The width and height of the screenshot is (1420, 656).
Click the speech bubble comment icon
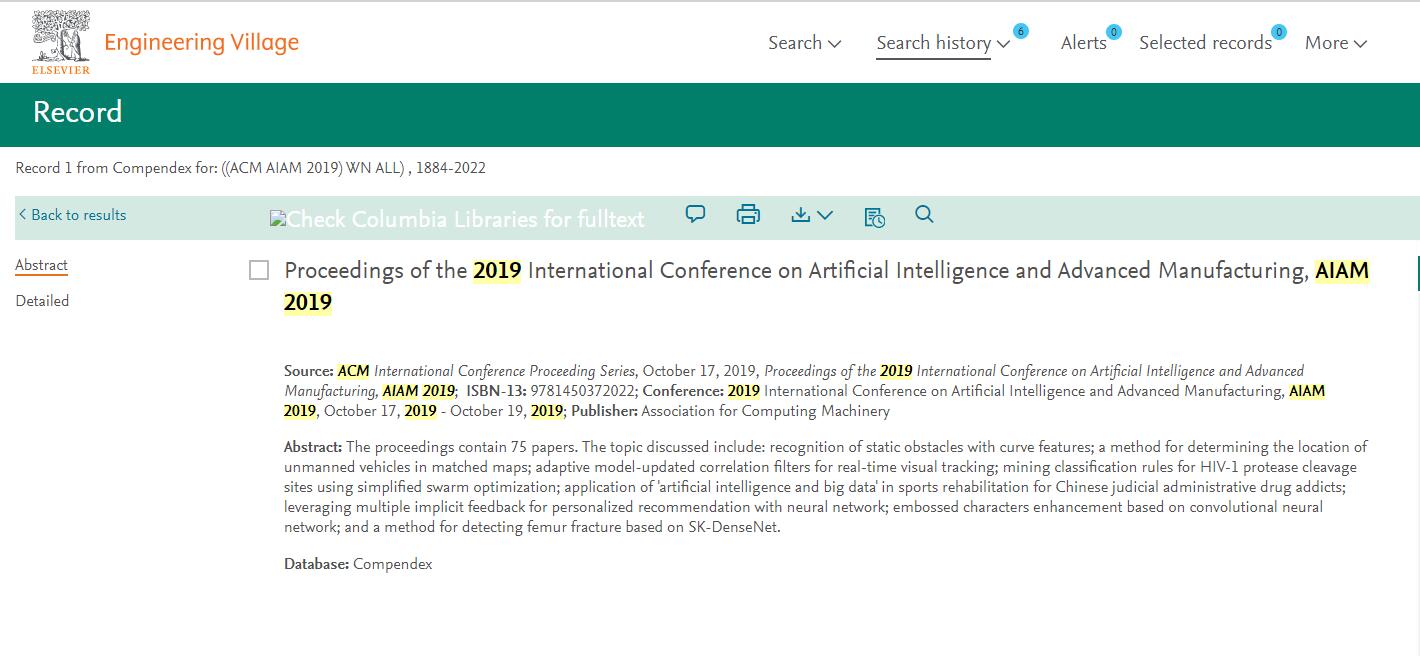tap(695, 214)
